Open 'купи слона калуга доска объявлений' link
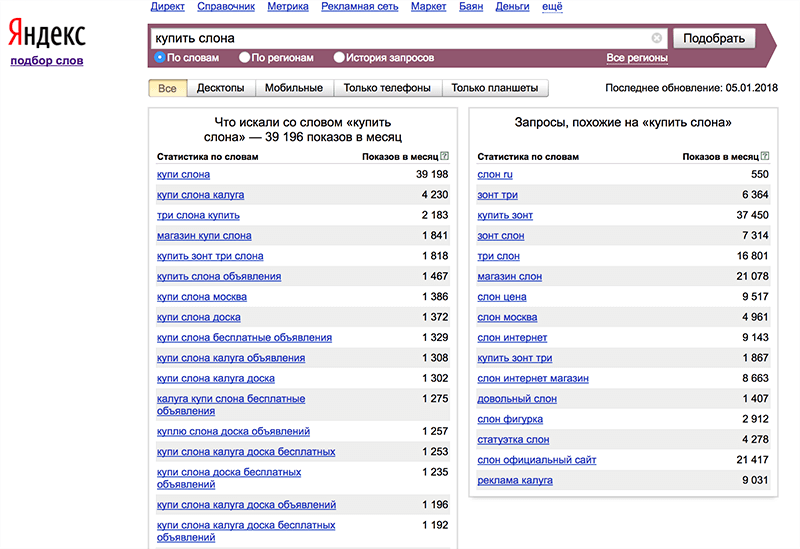The width and height of the screenshot is (800, 549). click(246, 505)
